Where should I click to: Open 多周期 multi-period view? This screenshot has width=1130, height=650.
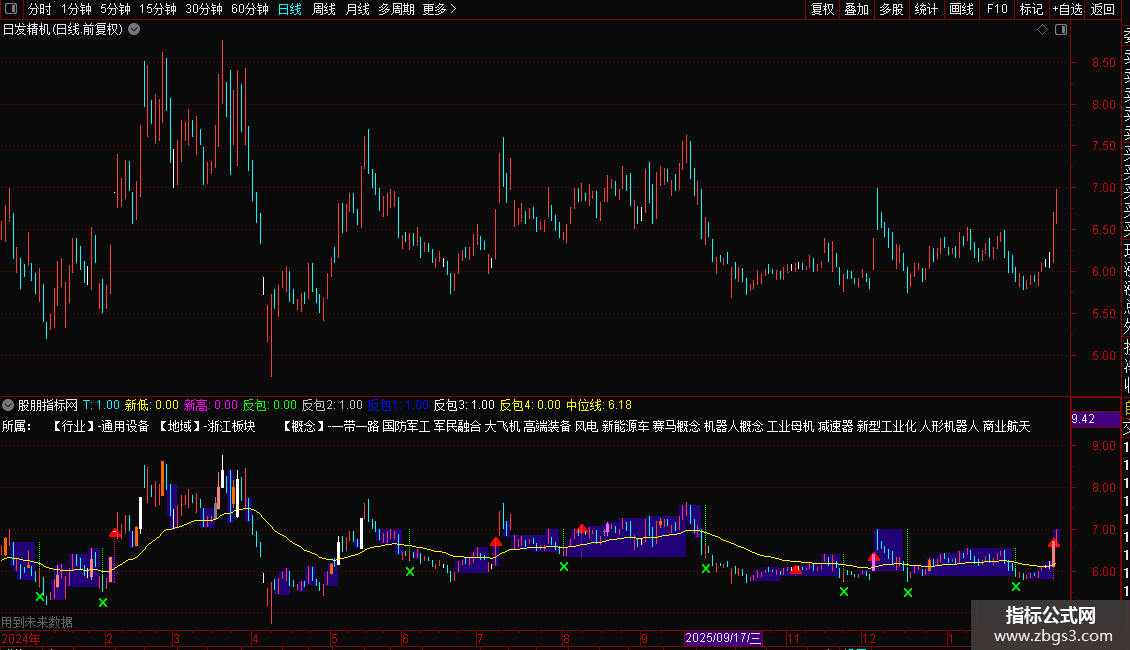(x=396, y=9)
